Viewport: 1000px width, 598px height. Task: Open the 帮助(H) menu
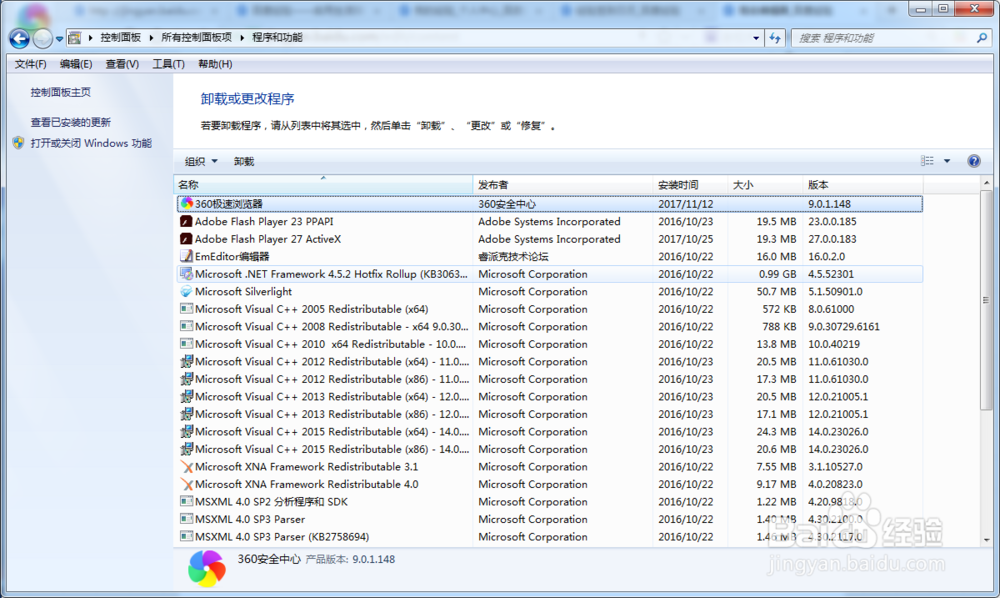pyautogui.click(x=215, y=64)
